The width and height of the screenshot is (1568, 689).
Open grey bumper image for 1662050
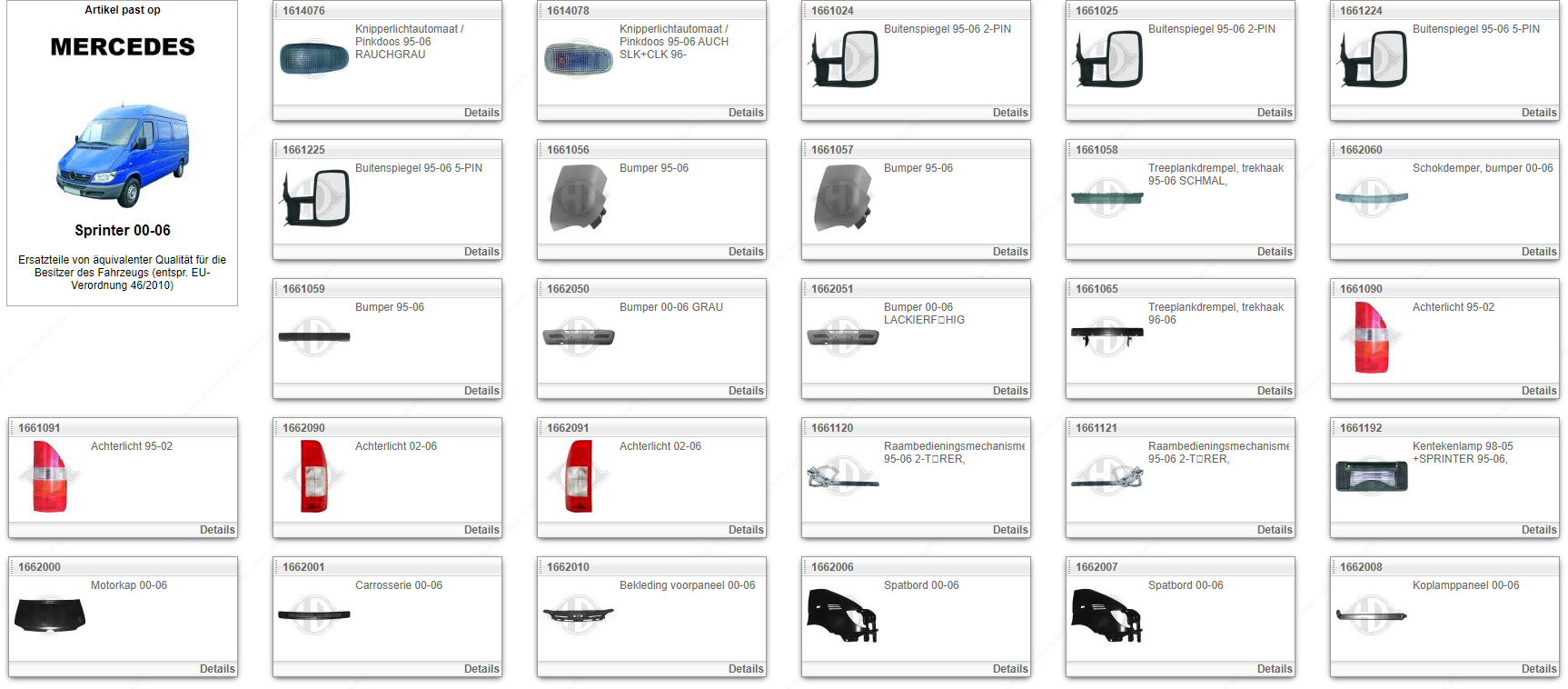[x=579, y=337]
